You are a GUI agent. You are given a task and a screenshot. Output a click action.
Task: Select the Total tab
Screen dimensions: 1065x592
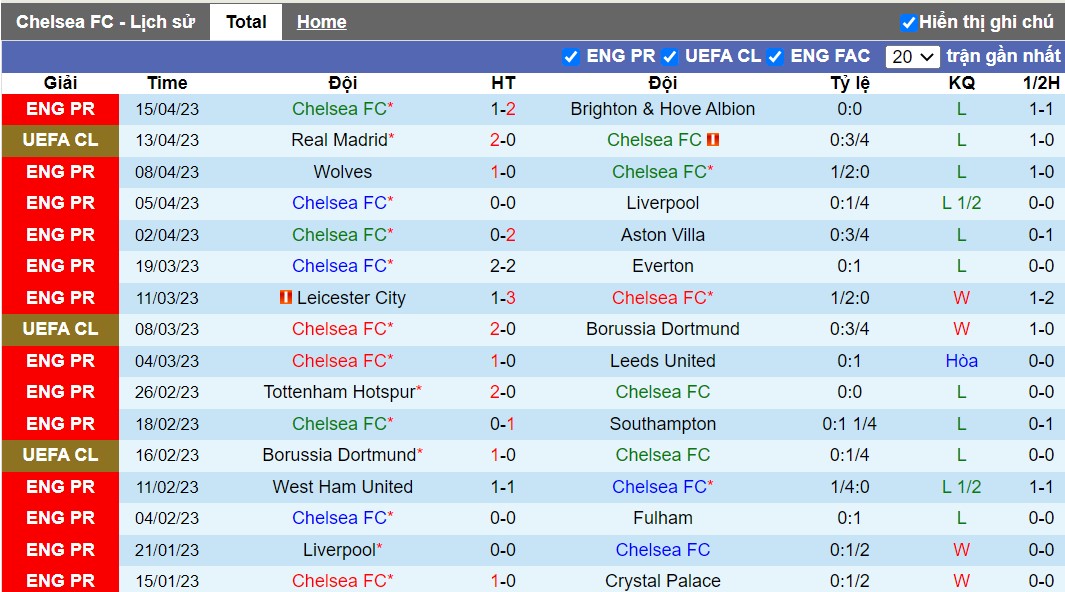(x=246, y=22)
